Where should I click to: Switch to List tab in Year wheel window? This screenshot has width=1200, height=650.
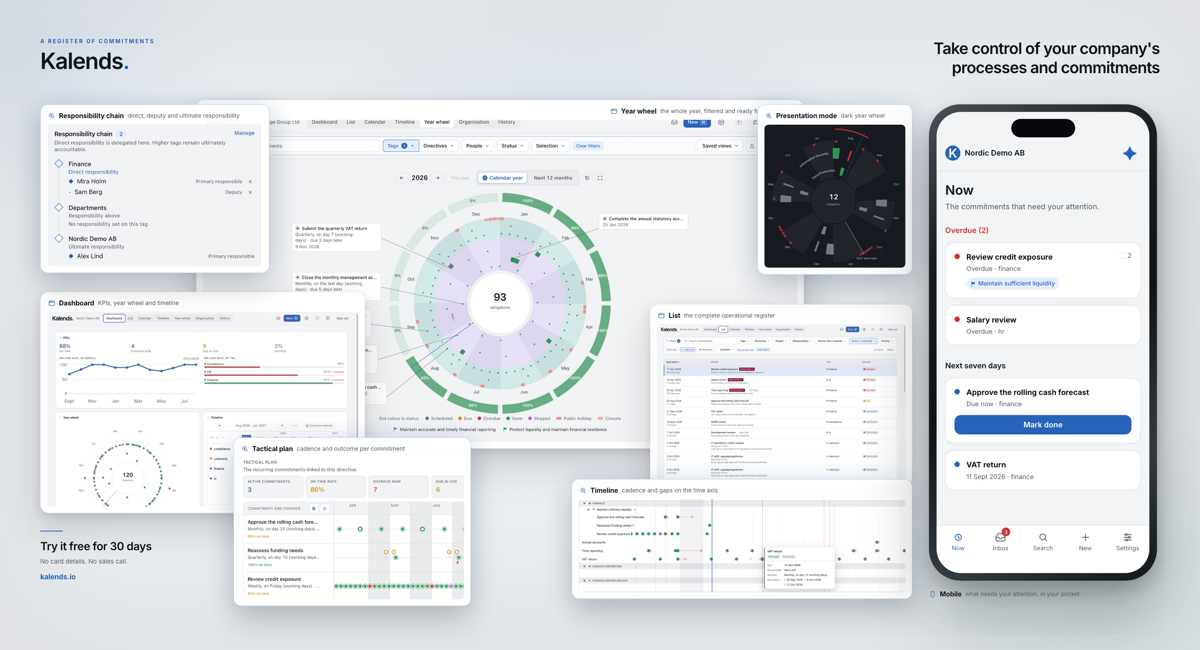[x=351, y=122]
